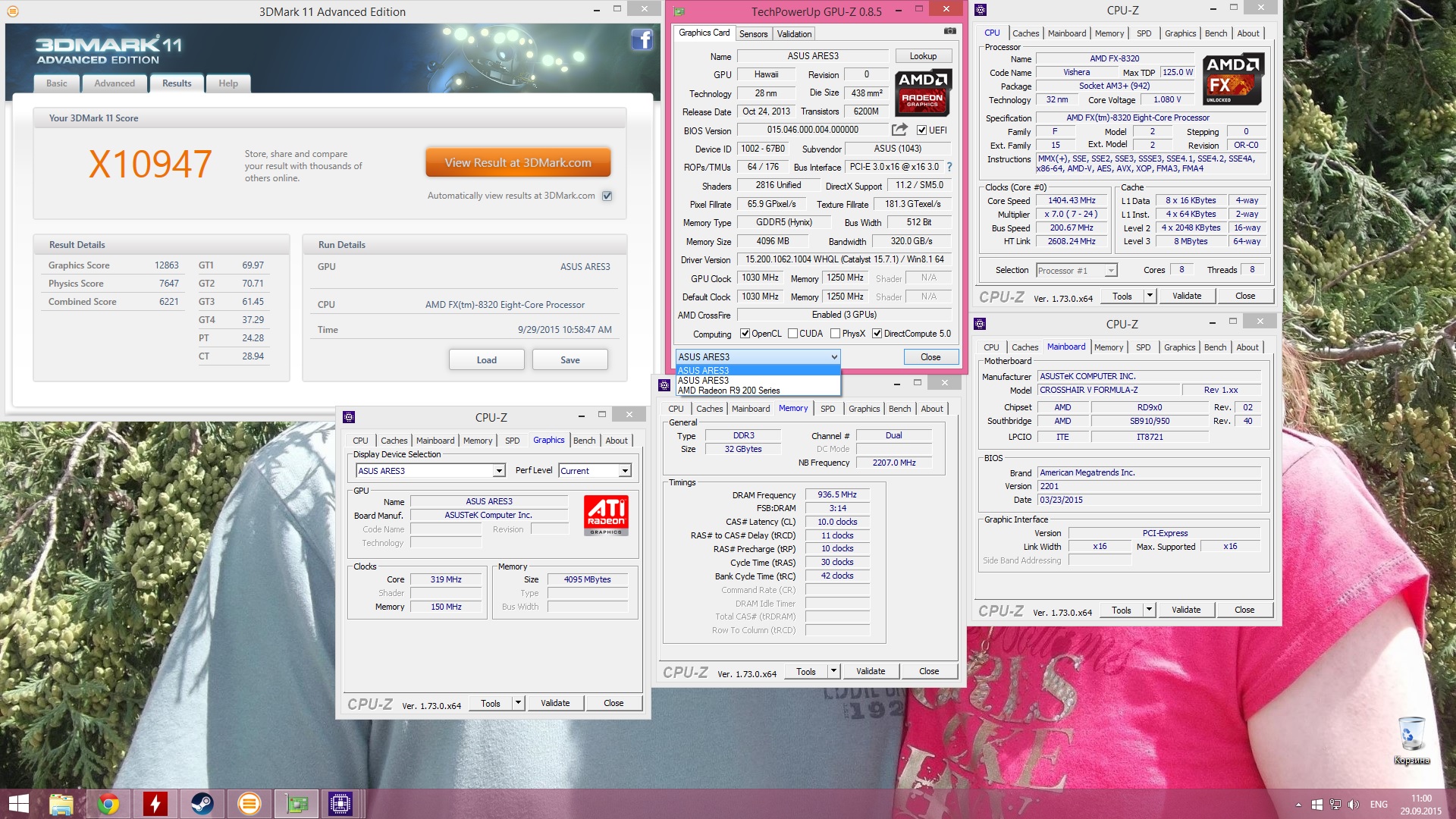Click the red lightning bolt taskbar icon
The width and height of the screenshot is (1456, 819).
pyautogui.click(x=155, y=804)
